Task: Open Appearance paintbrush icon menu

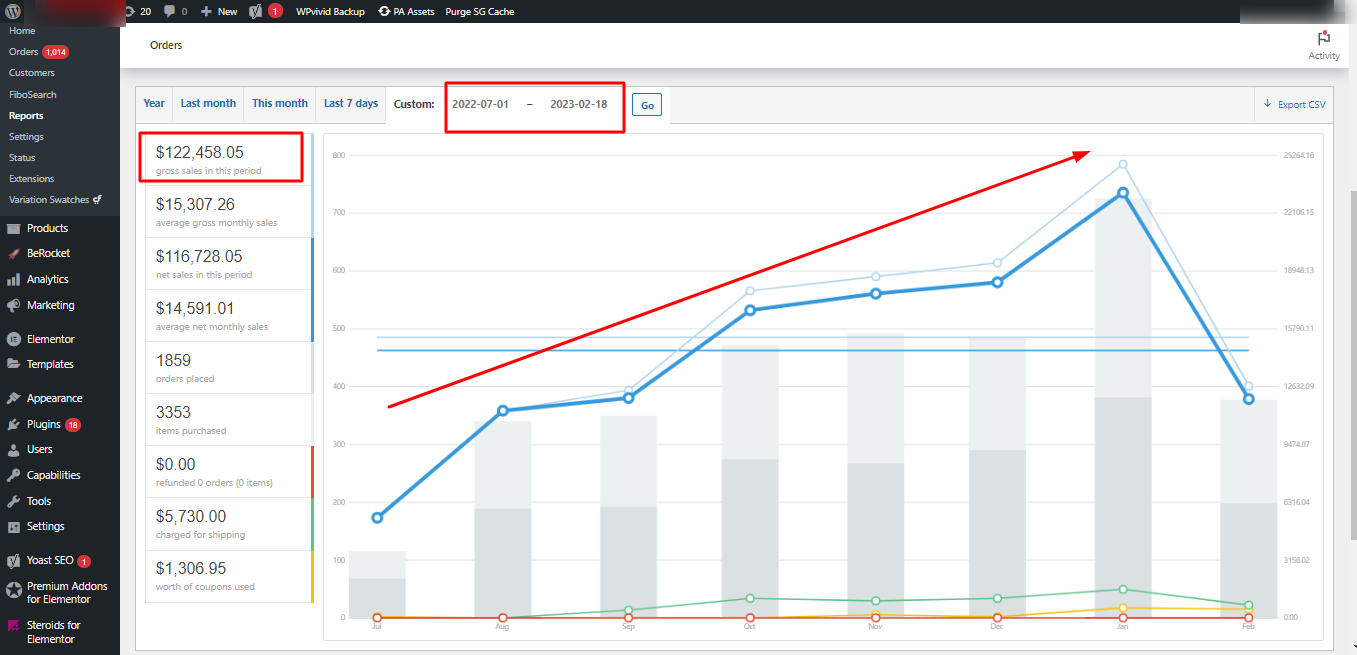Action: coord(14,398)
